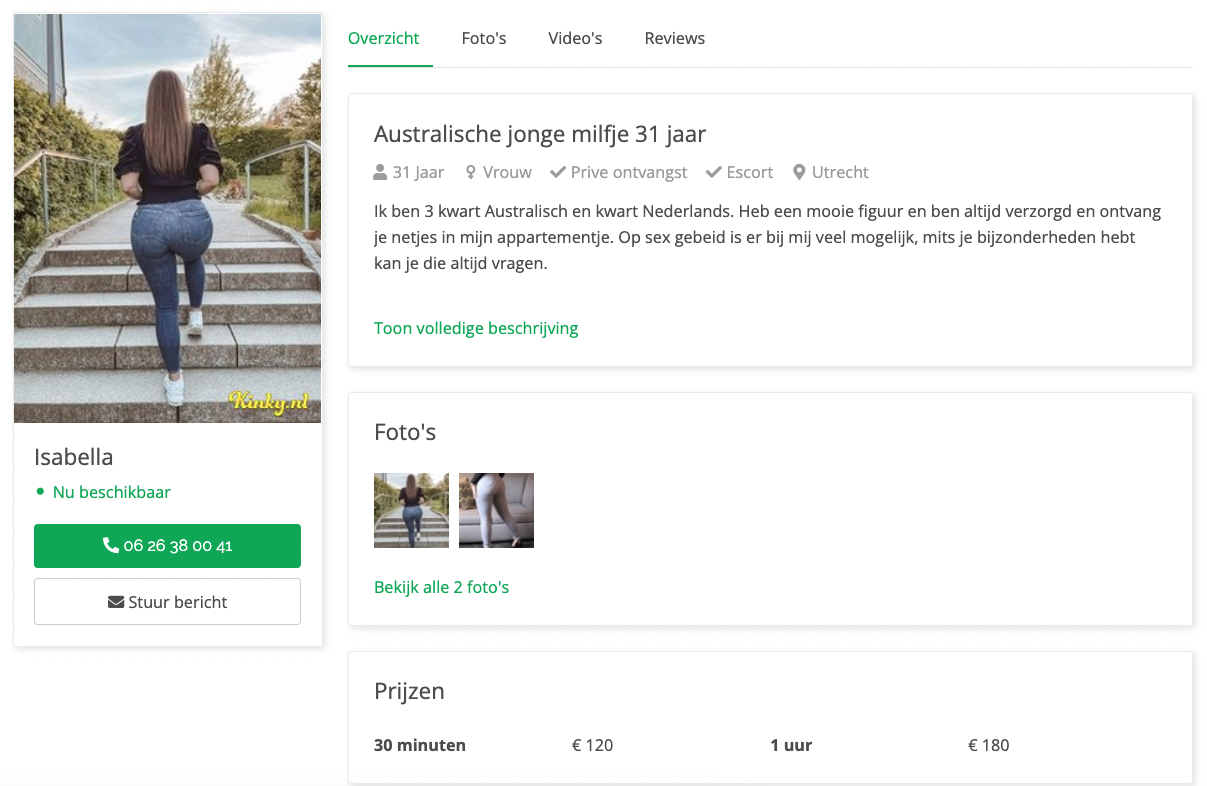Click the € 120 price value

pos(592,745)
